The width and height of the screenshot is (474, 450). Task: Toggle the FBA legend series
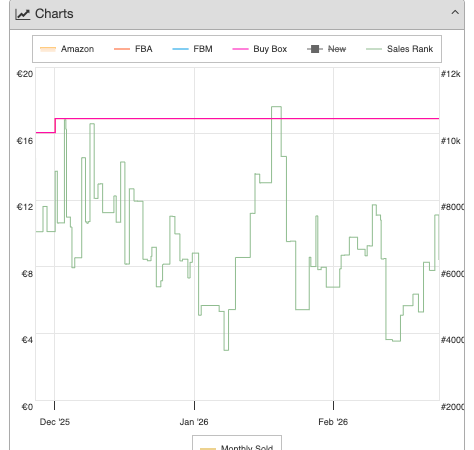click(x=133, y=49)
